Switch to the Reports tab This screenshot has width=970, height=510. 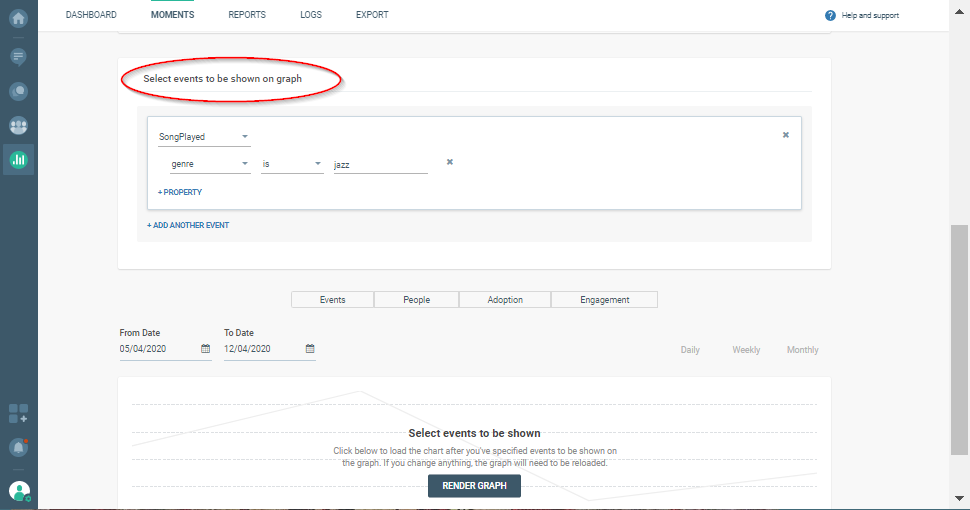click(x=247, y=15)
